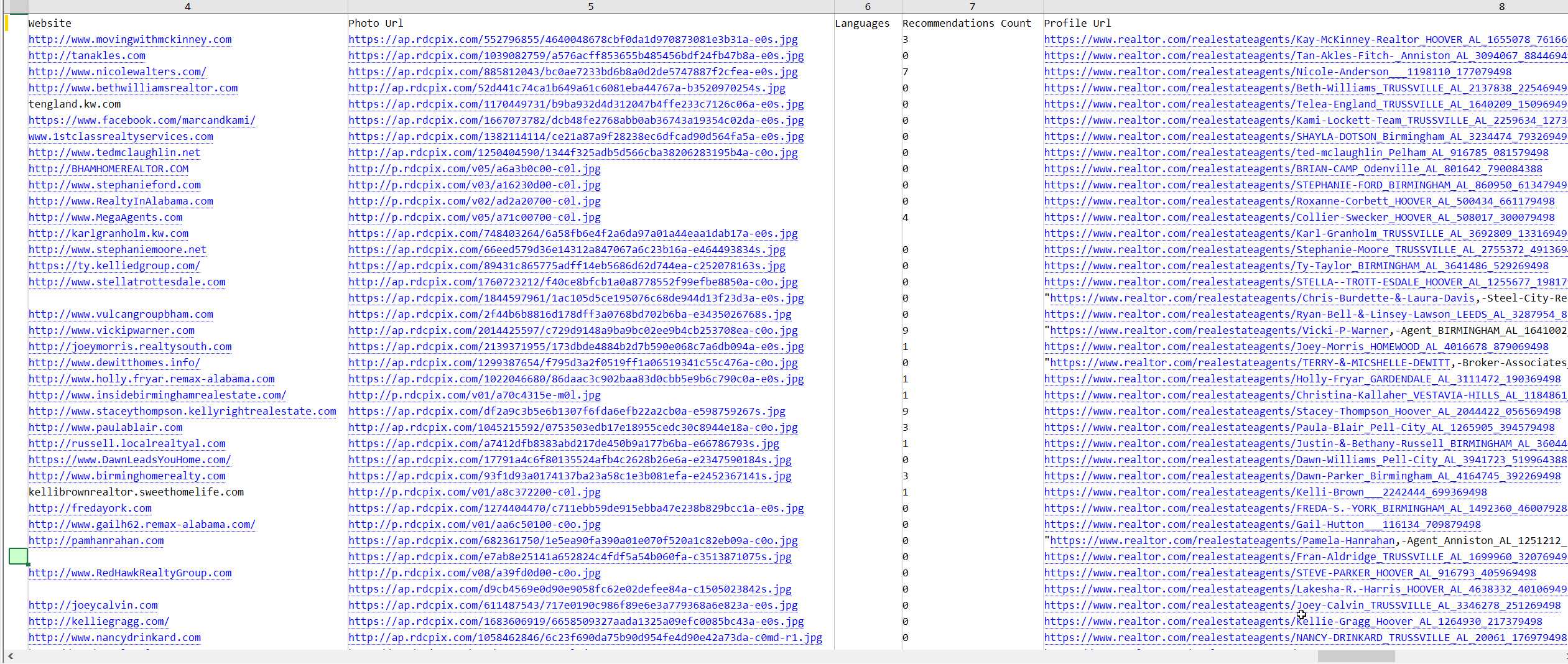1568x664 pixels.
Task: Click the BRIAN-CAMP Odenville profile link
Action: click(1293, 168)
